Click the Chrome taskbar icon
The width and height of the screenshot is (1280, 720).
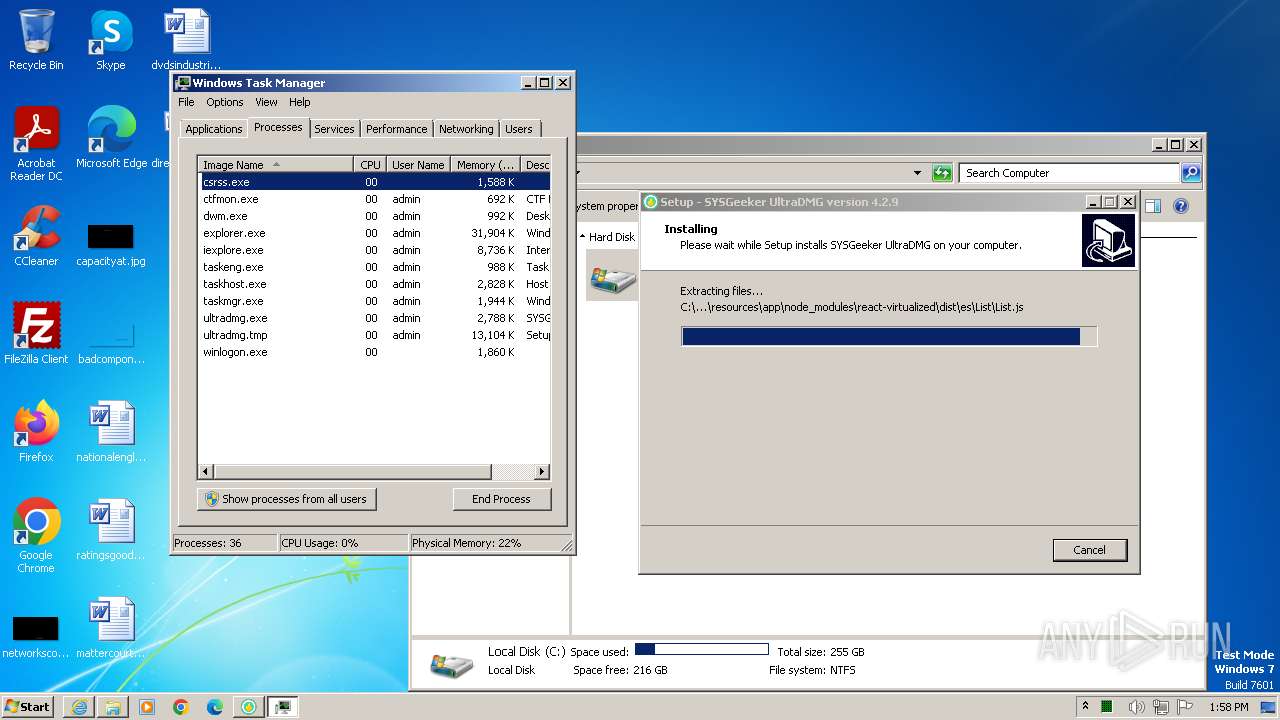[181, 707]
